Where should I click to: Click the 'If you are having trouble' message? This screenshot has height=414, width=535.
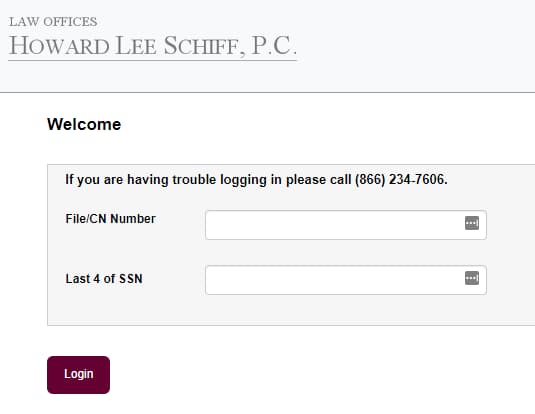coord(256,180)
